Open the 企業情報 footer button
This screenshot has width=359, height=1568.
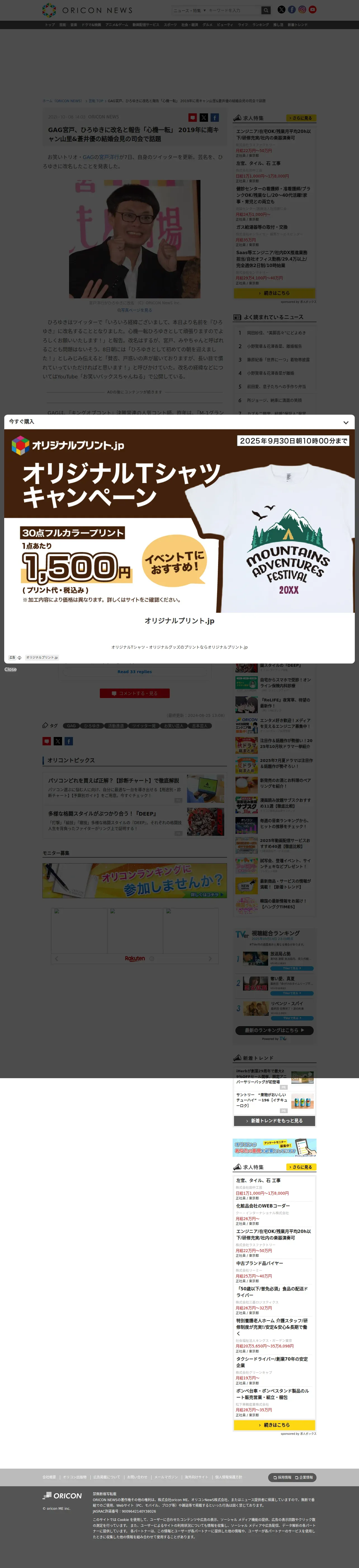point(304,1477)
